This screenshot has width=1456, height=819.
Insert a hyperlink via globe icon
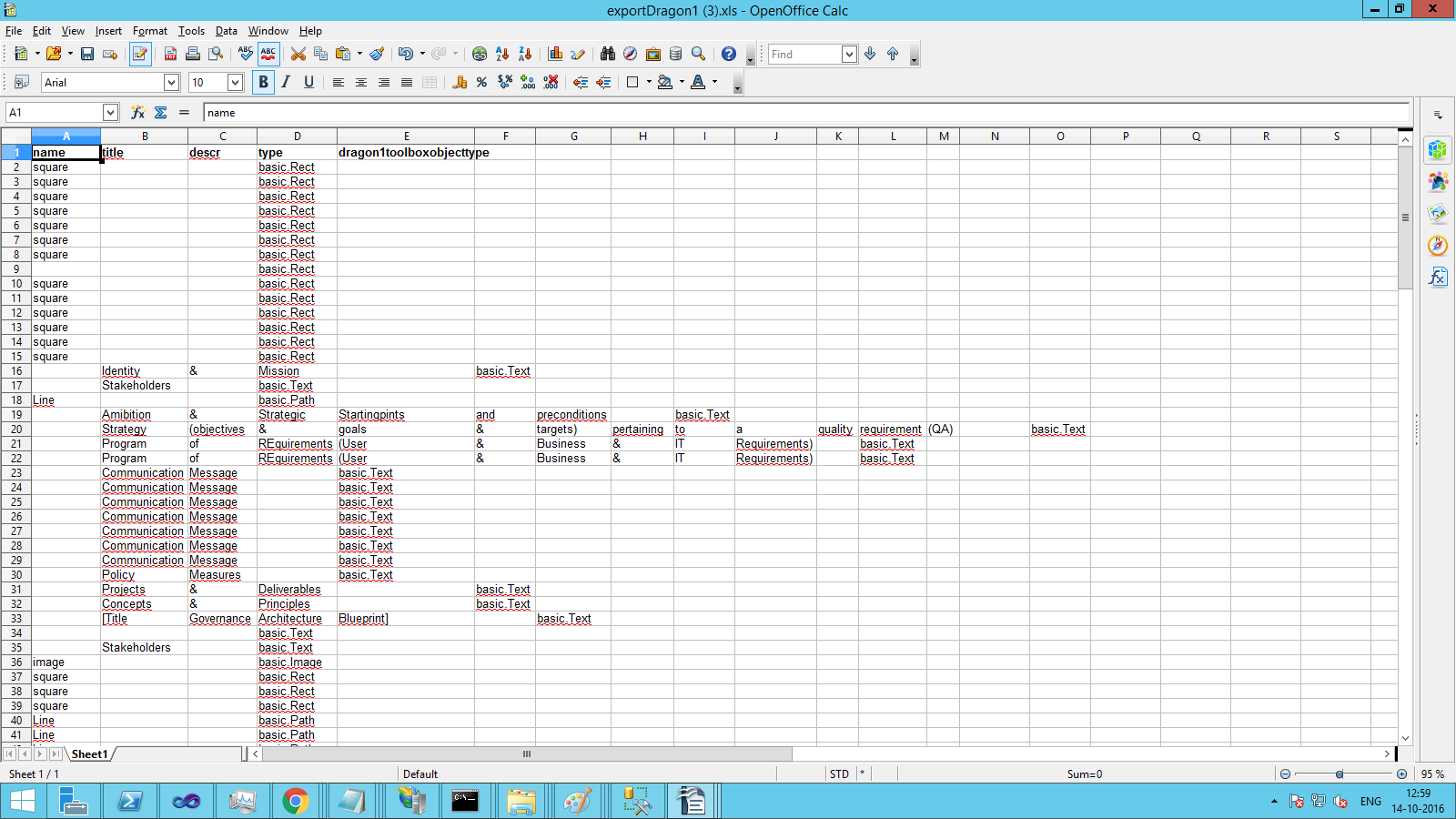(480, 55)
